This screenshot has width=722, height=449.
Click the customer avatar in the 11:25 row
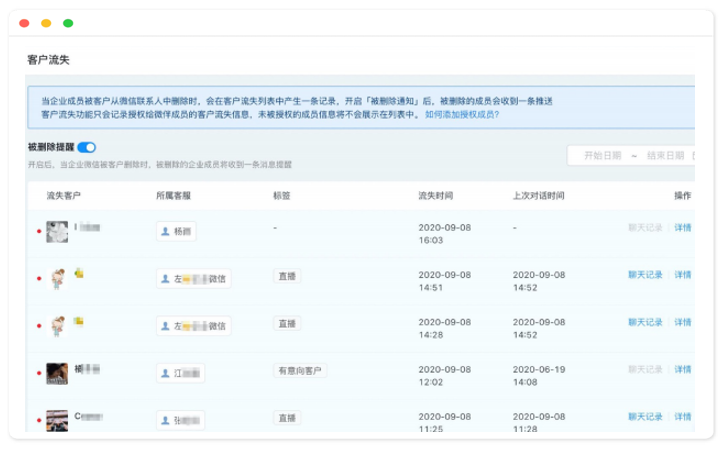(58, 418)
